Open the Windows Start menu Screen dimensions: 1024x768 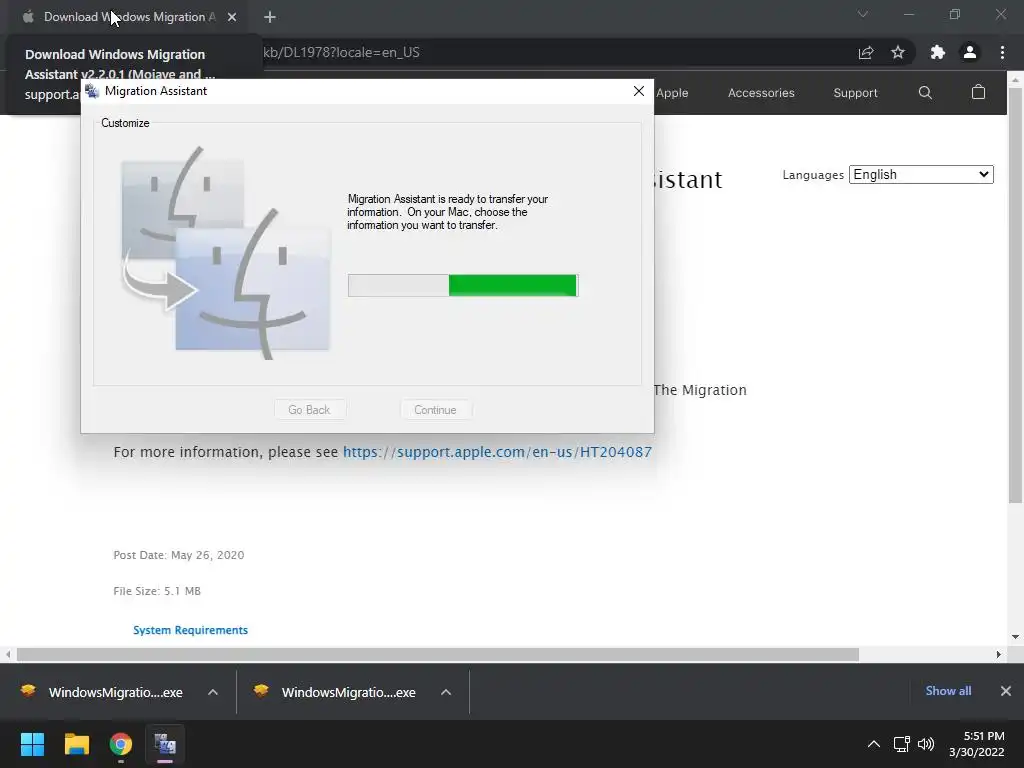32,744
